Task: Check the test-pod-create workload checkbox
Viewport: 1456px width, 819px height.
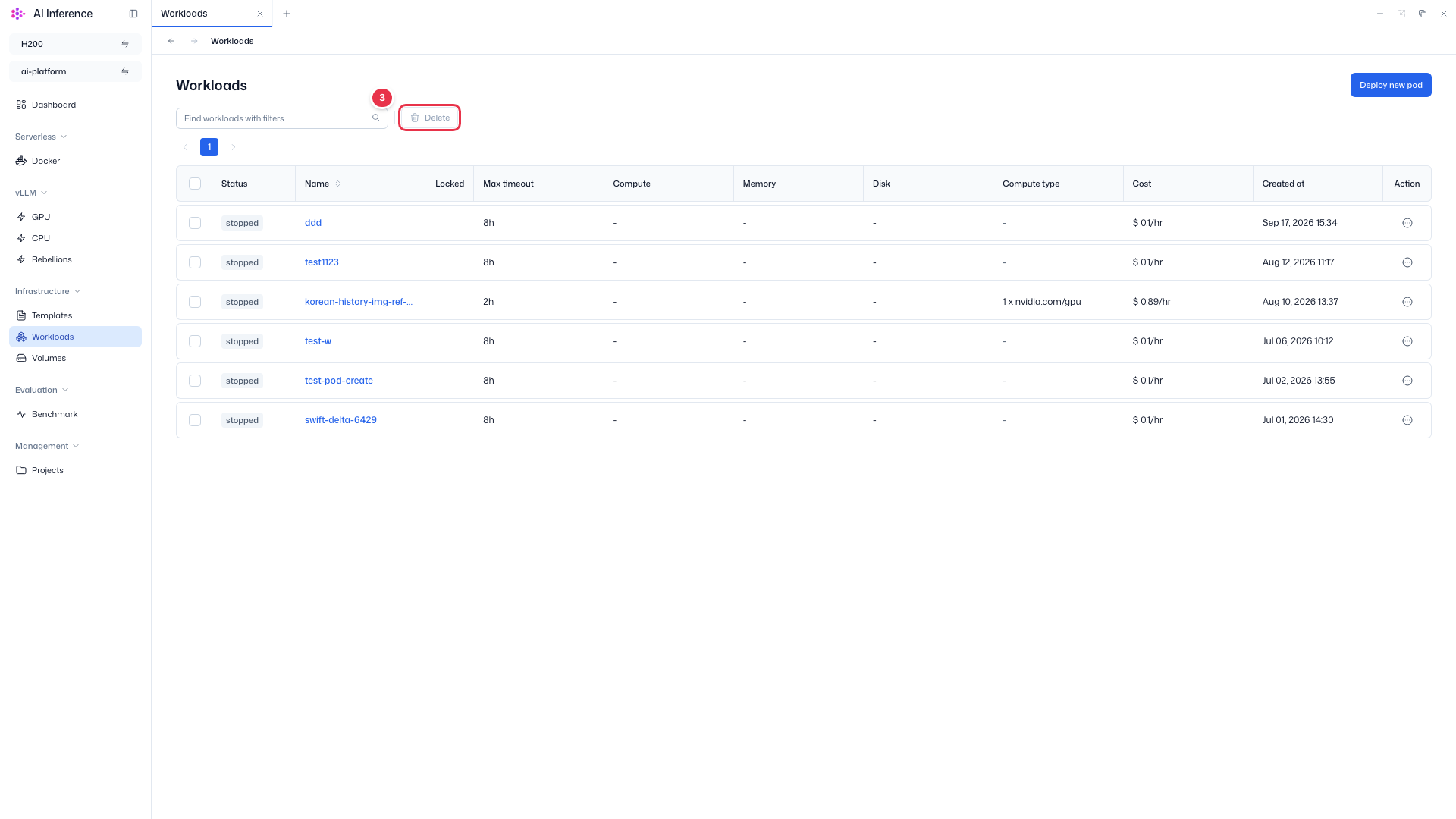Action: (195, 381)
